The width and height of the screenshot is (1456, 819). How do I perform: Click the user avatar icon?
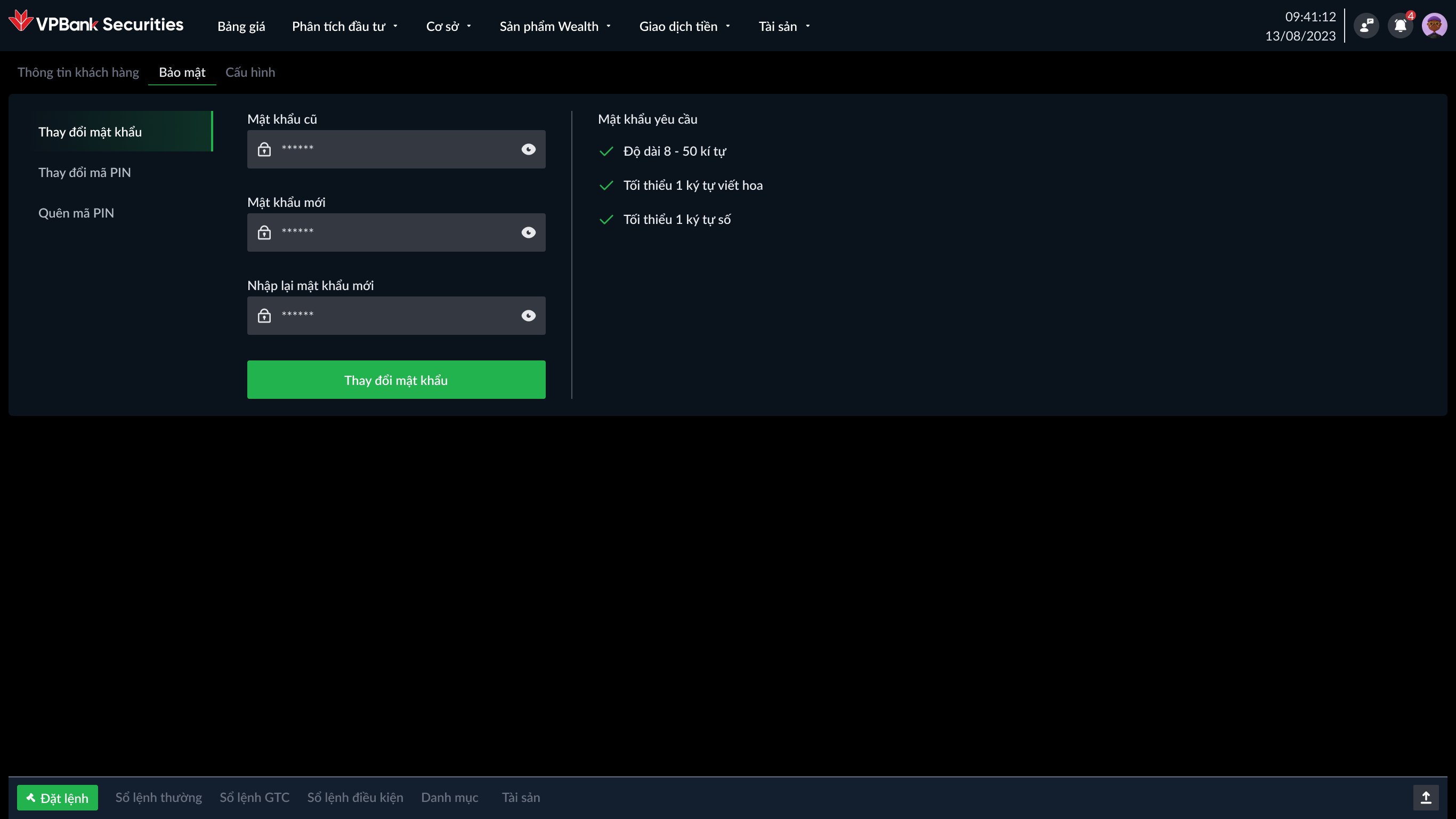tap(1434, 26)
